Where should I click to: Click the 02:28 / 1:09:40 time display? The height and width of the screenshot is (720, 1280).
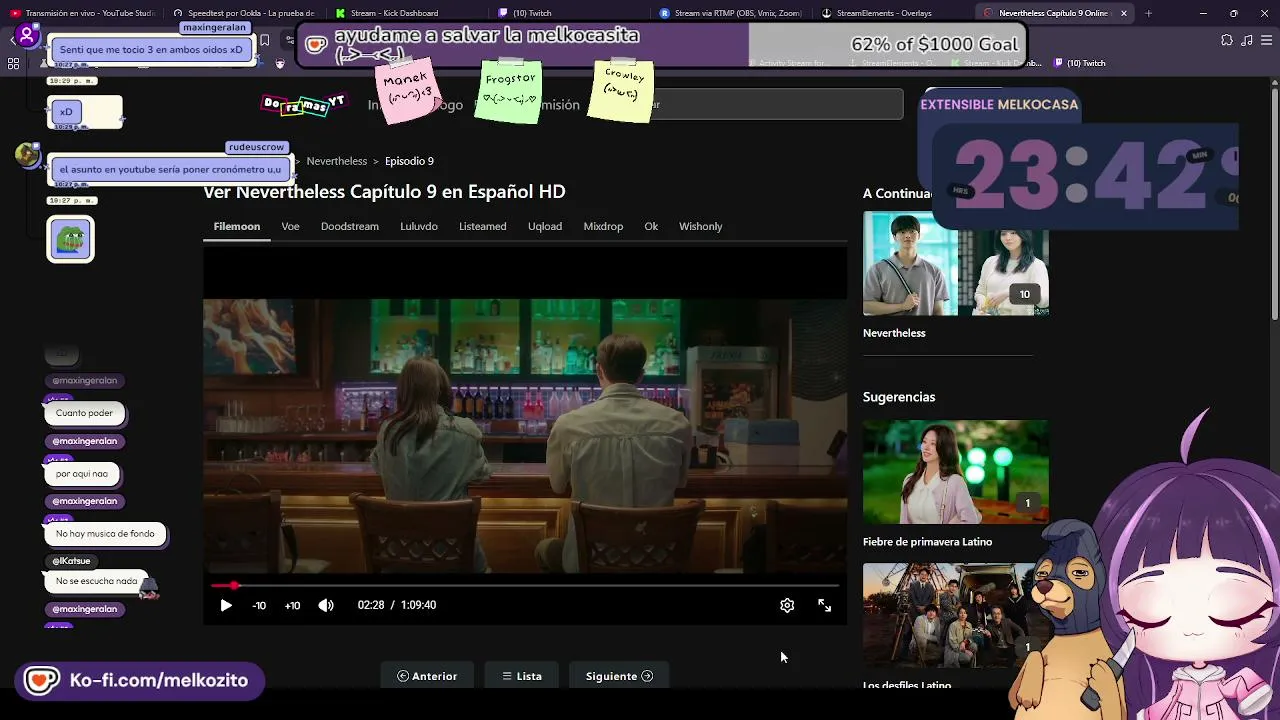click(397, 605)
